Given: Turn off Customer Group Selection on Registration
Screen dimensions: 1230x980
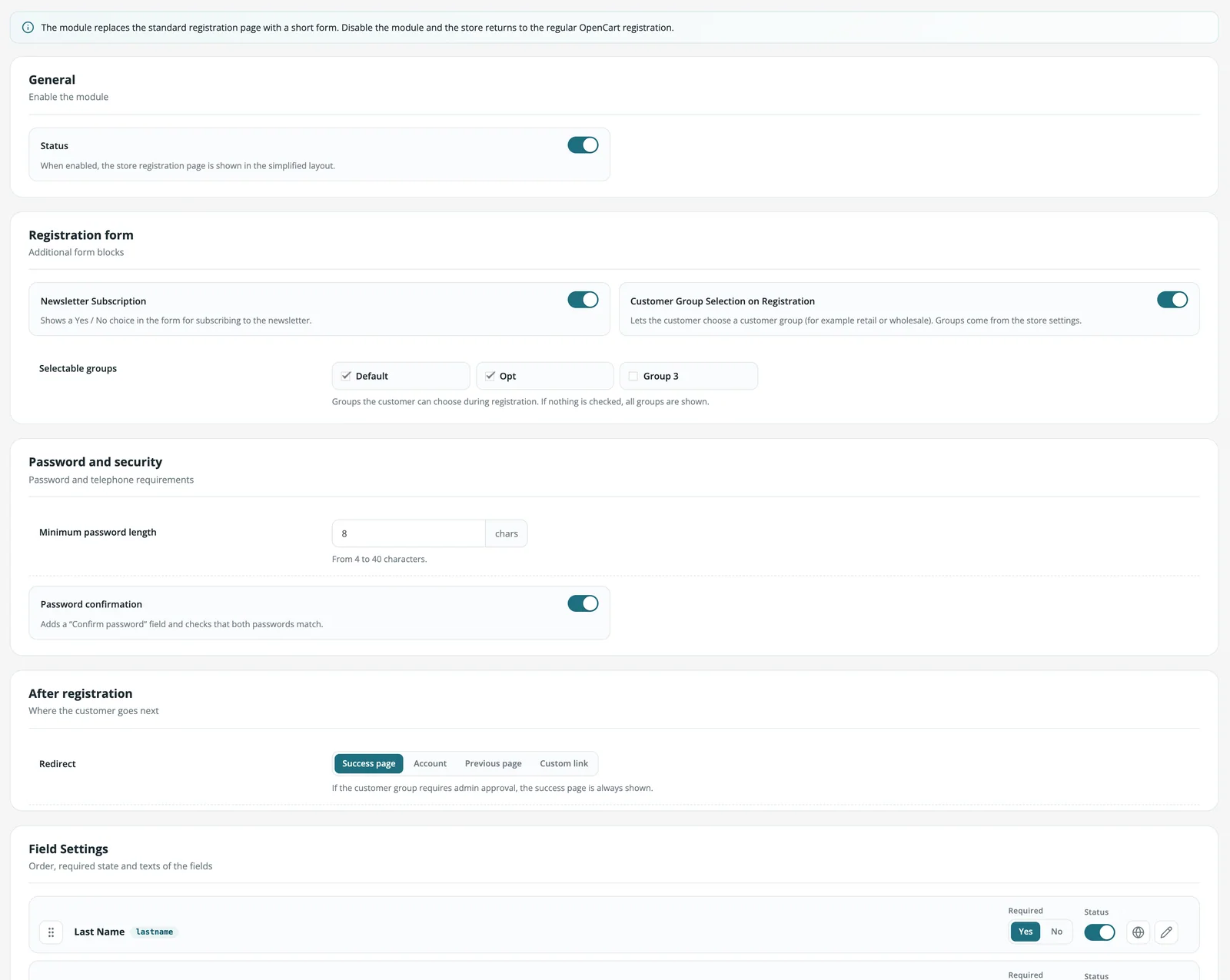Looking at the screenshot, I should 1172,300.
